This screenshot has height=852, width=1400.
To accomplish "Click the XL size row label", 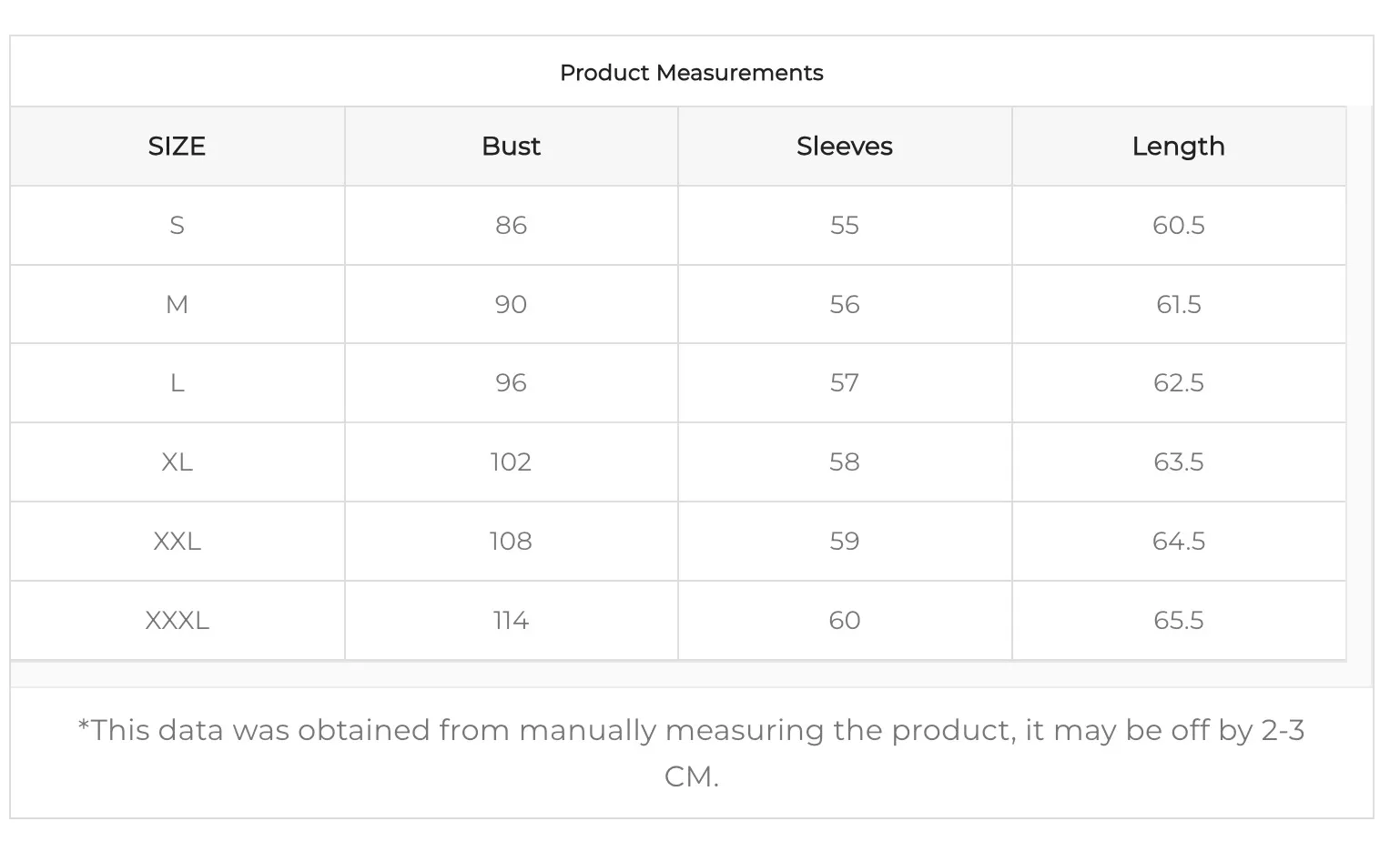I will coord(177,462).
